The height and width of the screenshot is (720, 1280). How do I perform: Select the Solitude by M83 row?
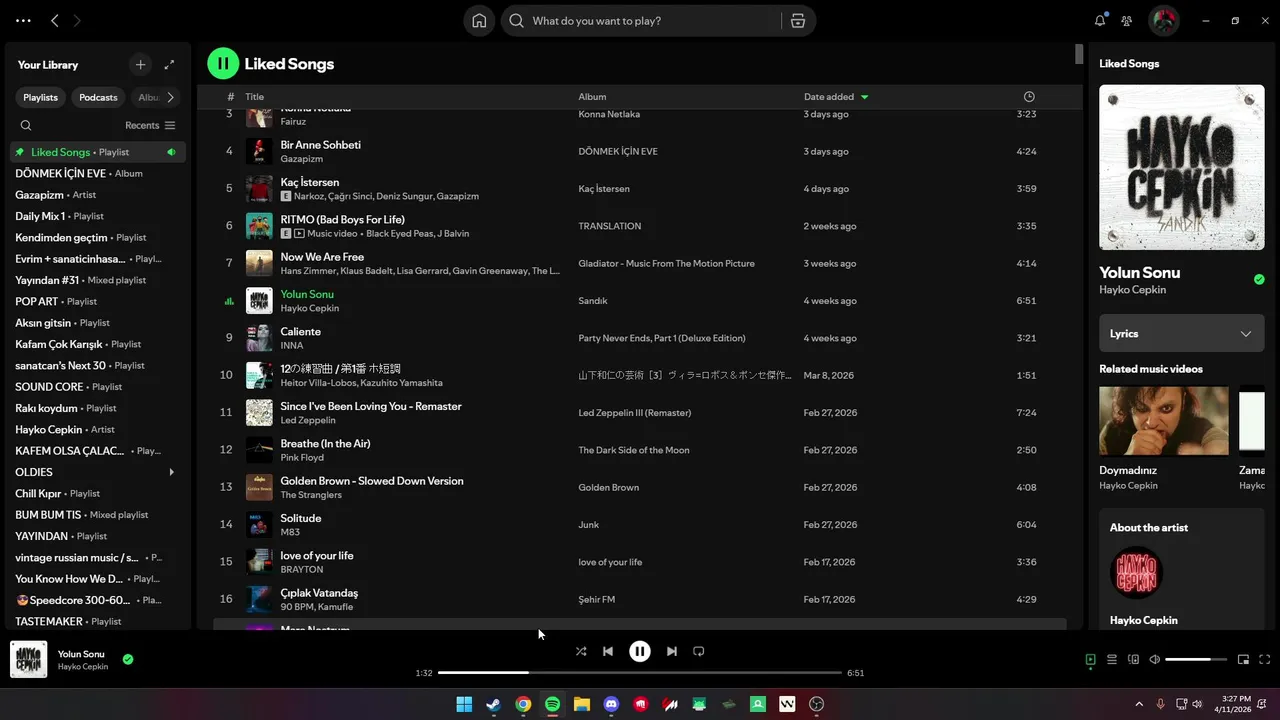point(640,525)
